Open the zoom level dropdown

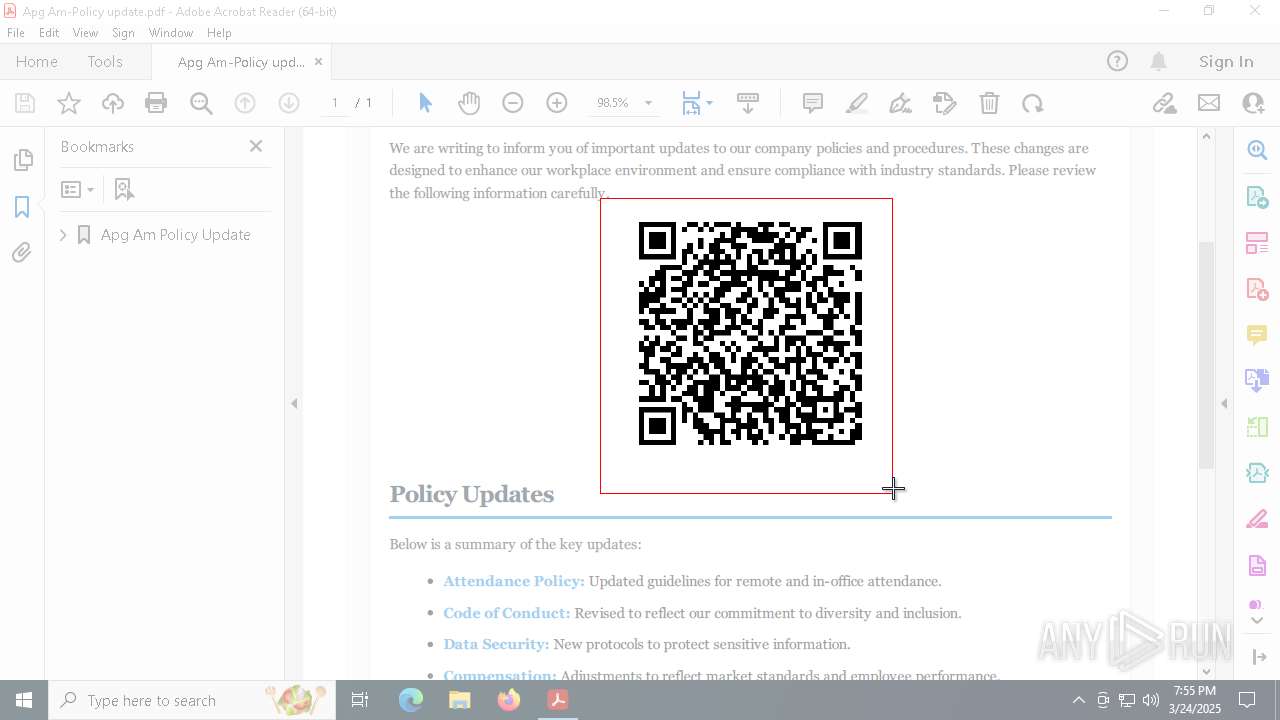(x=648, y=103)
